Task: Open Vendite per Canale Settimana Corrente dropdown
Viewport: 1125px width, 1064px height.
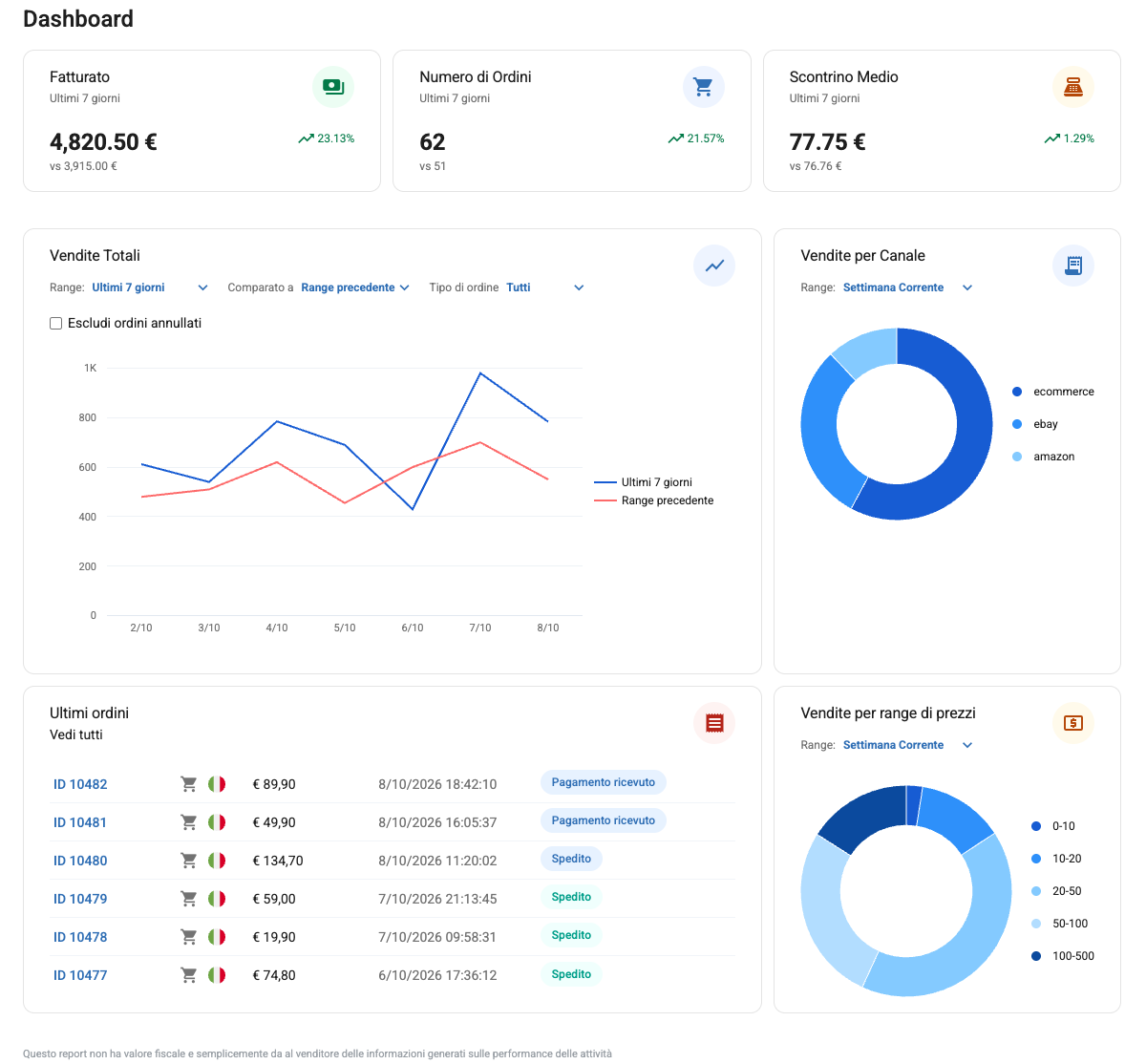Action: [907, 287]
